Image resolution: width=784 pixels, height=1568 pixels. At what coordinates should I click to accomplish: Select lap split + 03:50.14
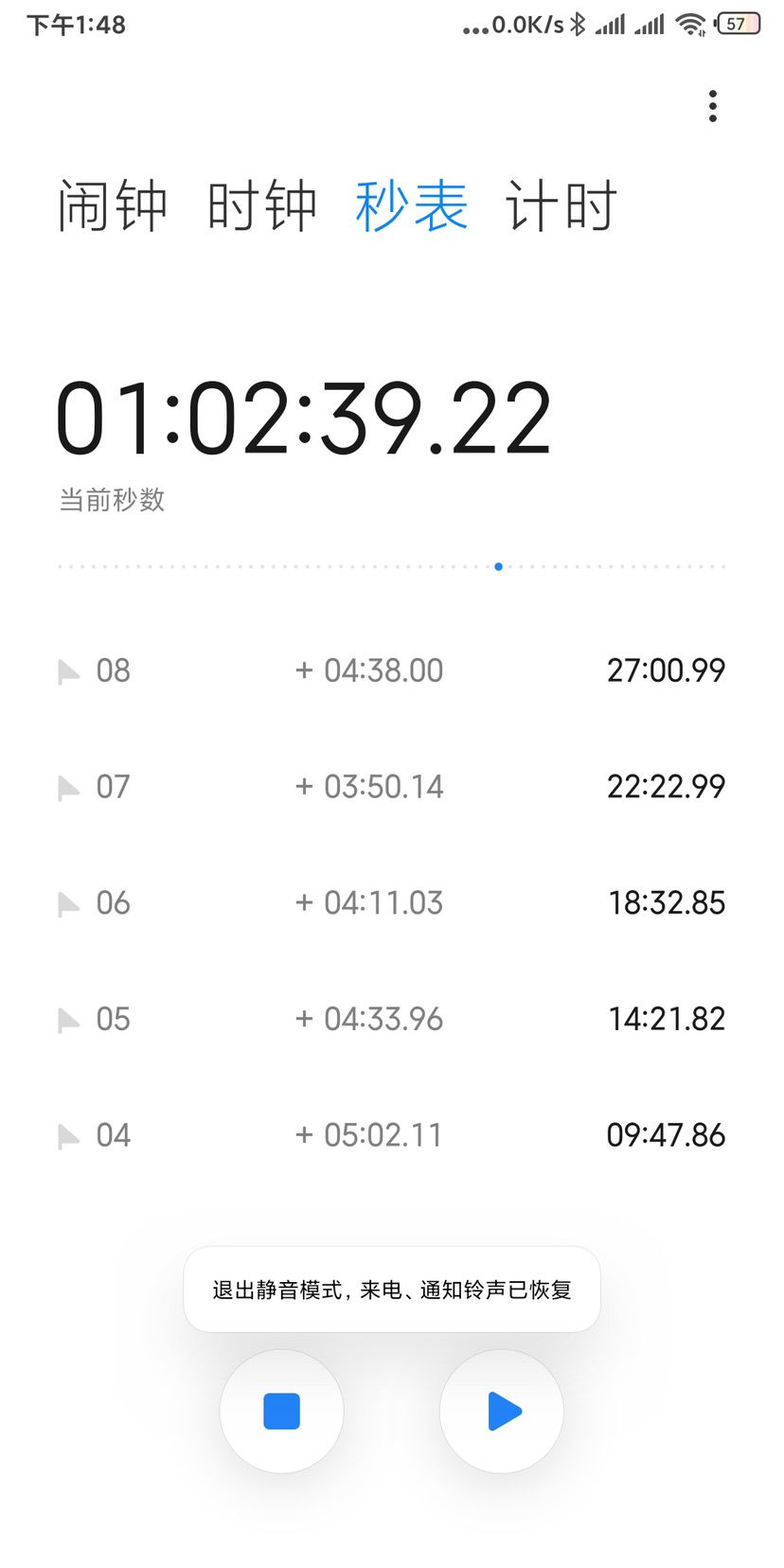pos(369,787)
